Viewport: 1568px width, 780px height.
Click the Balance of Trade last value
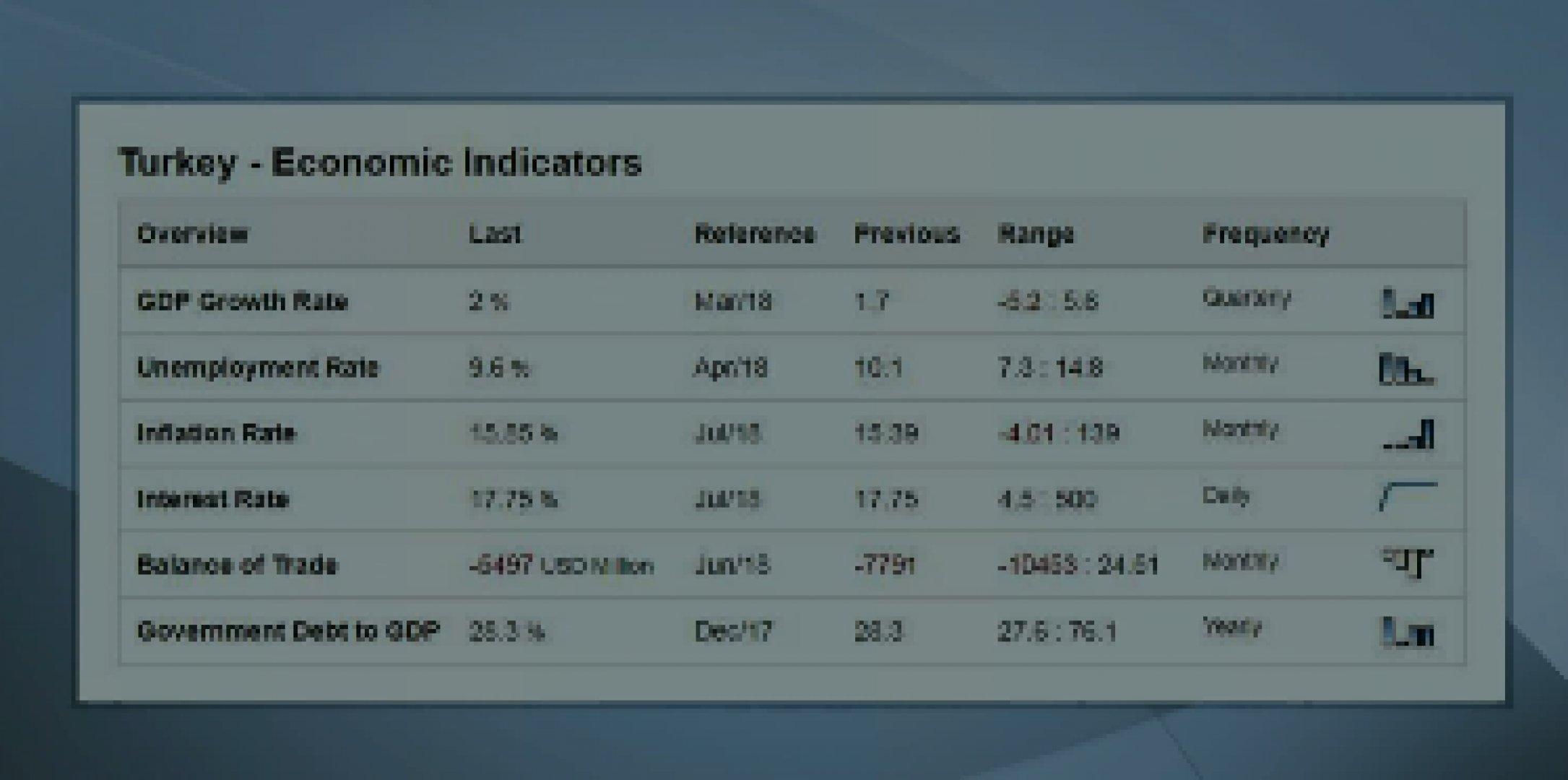501,564
